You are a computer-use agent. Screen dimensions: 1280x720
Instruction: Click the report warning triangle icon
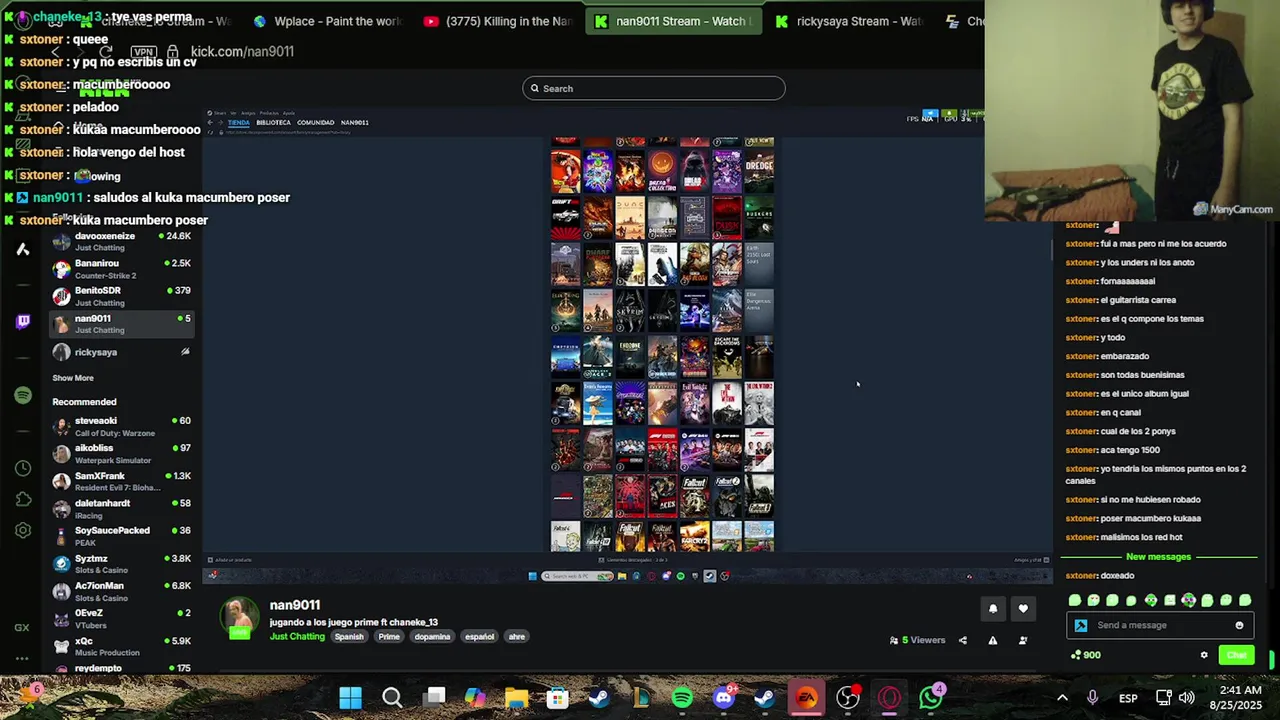pyautogui.click(x=993, y=641)
